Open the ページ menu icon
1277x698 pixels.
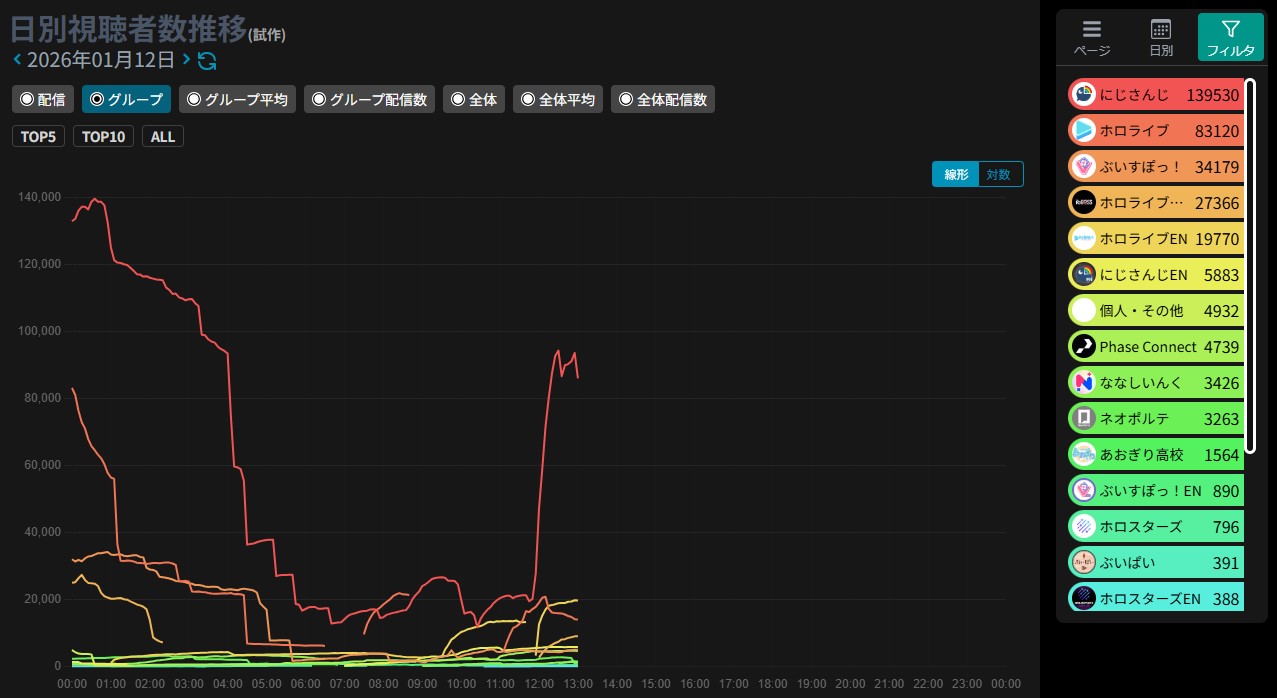pyautogui.click(x=1092, y=29)
